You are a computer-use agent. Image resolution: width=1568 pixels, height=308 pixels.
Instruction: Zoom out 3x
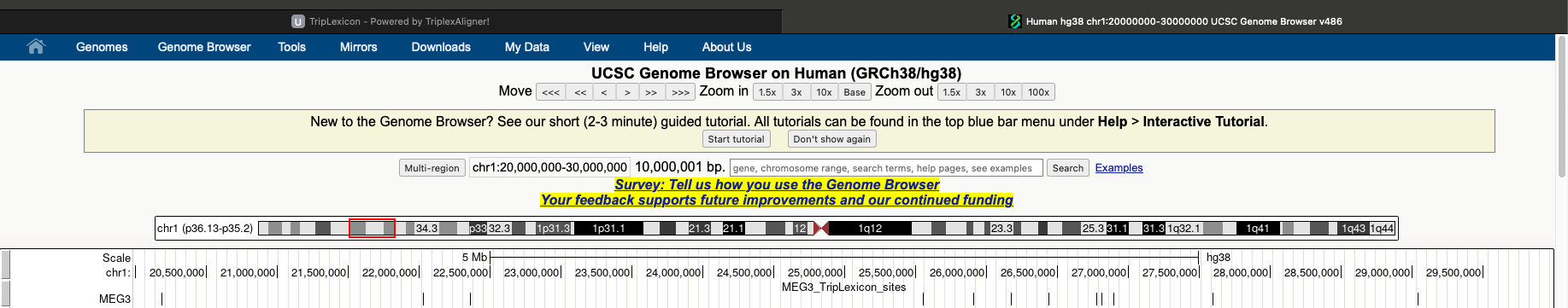point(981,92)
